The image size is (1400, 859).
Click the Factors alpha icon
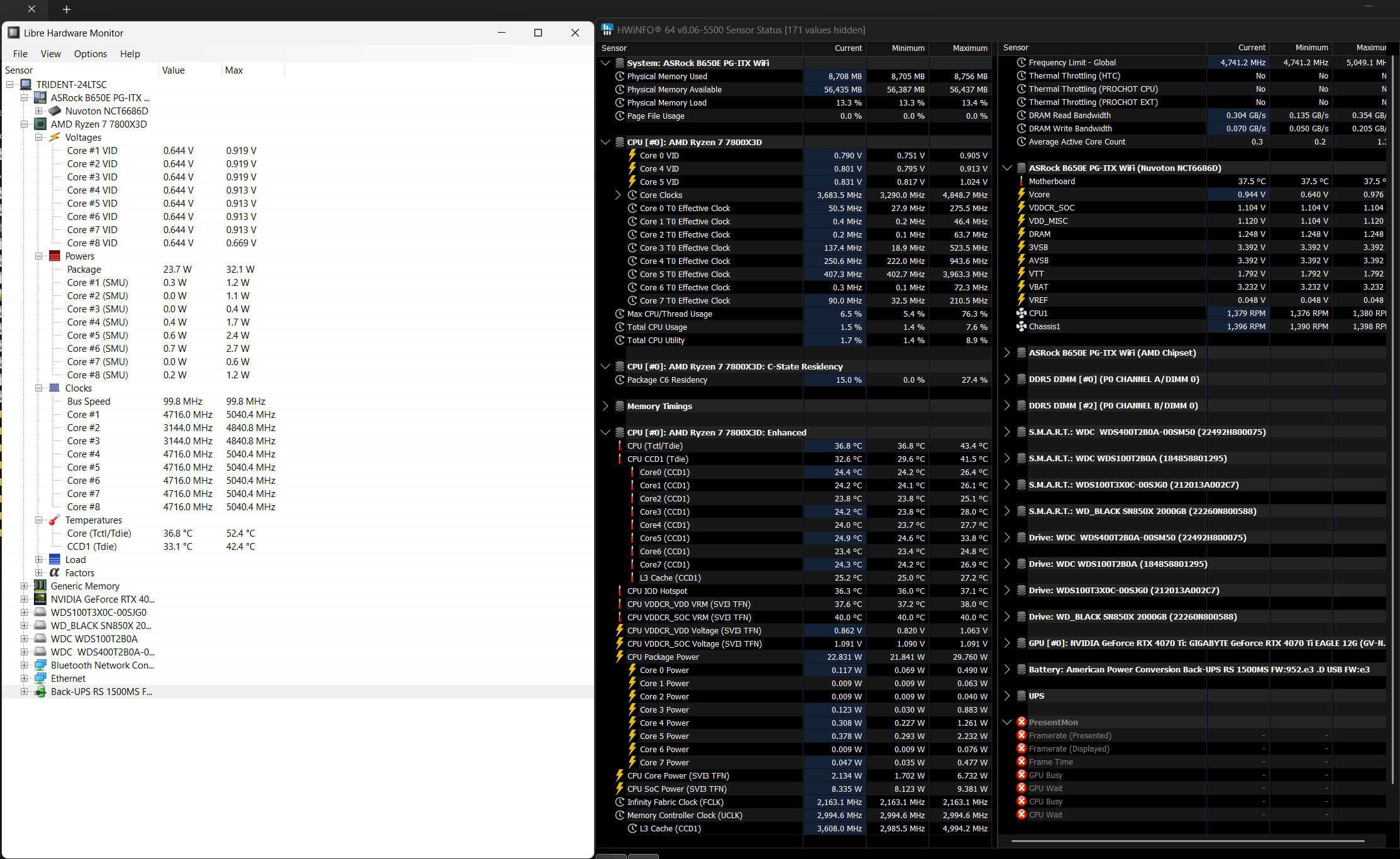point(55,572)
